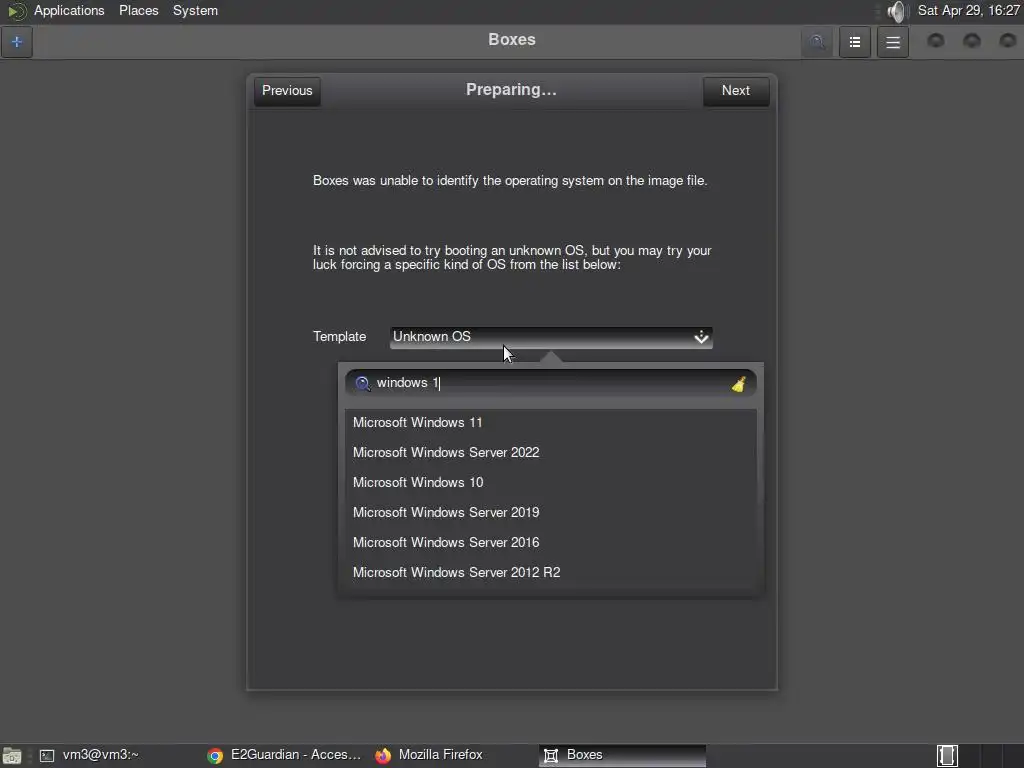Open the hamburger menu in Boxes header
Viewport: 1024px width, 768px height.
(x=893, y=42)
